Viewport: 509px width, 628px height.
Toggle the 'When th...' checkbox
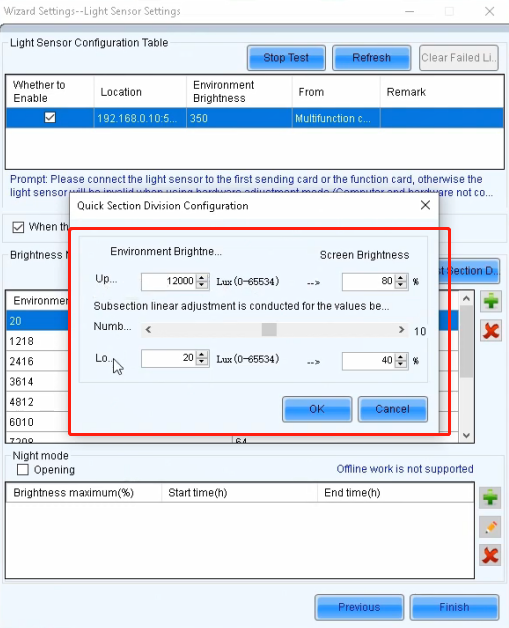18,227
